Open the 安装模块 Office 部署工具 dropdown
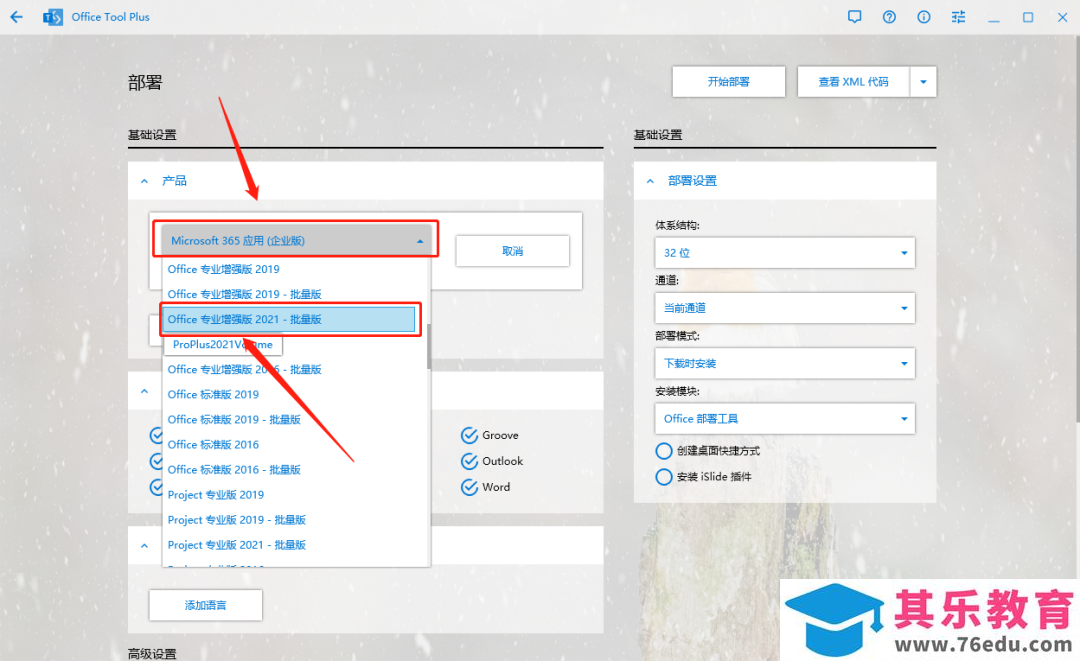This screenshot has height=661, width=1080. (x=785, y=419)
